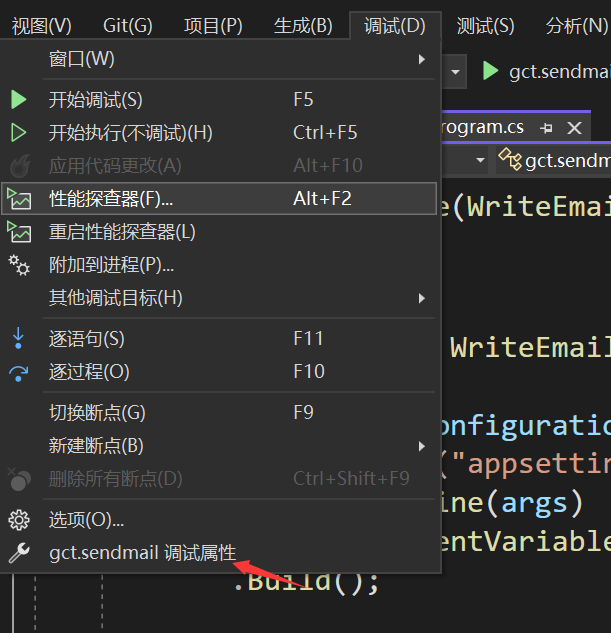Run gct.sendmail with the green start button
611x633 pixels.
pyautogui.click(x=491, y=72)
